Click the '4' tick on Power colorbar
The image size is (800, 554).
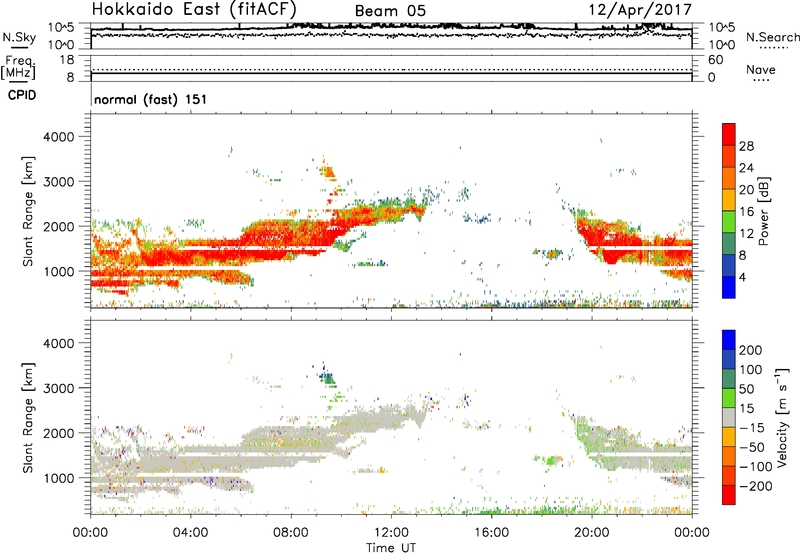[x=742, y=277]
